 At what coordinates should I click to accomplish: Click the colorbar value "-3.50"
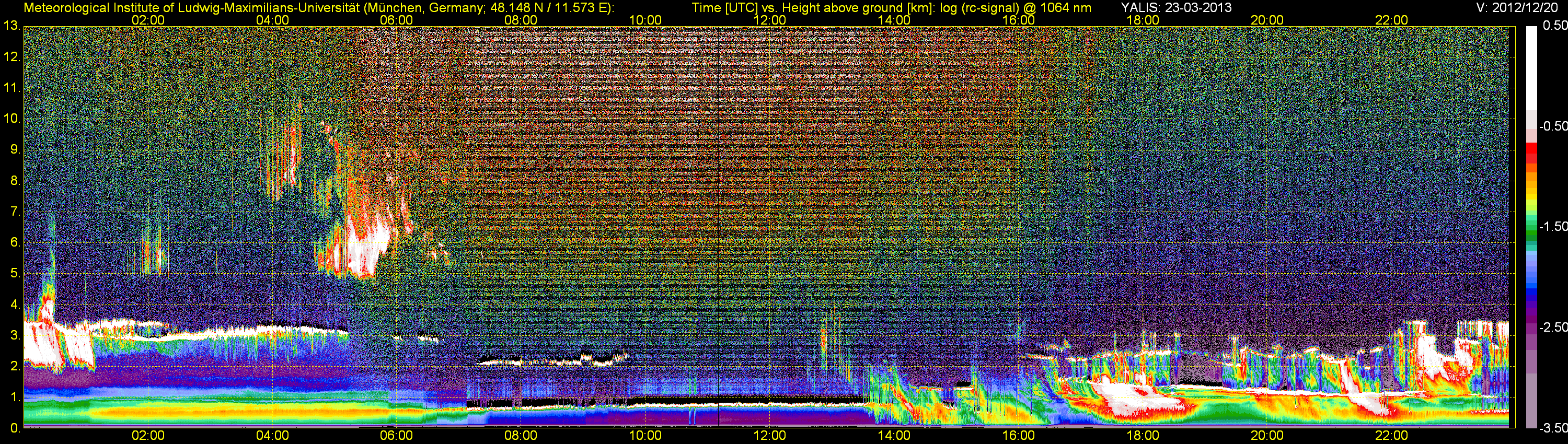point(1553,428)
